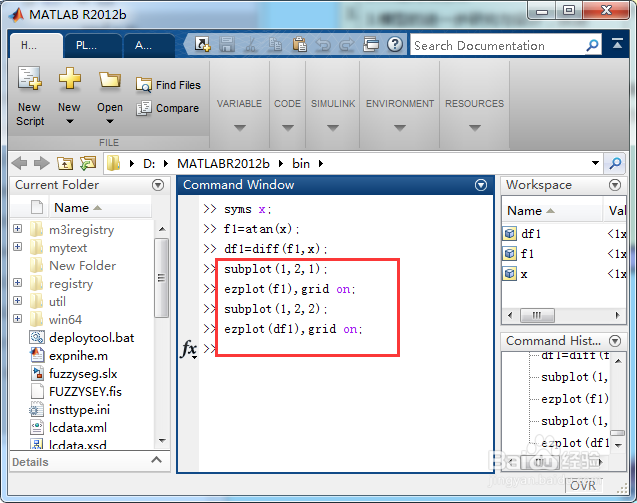The height and width of the screenshot is (503, 637).
Task: Go back with the left arrow in address bar
Action: [x=19, y=163]
